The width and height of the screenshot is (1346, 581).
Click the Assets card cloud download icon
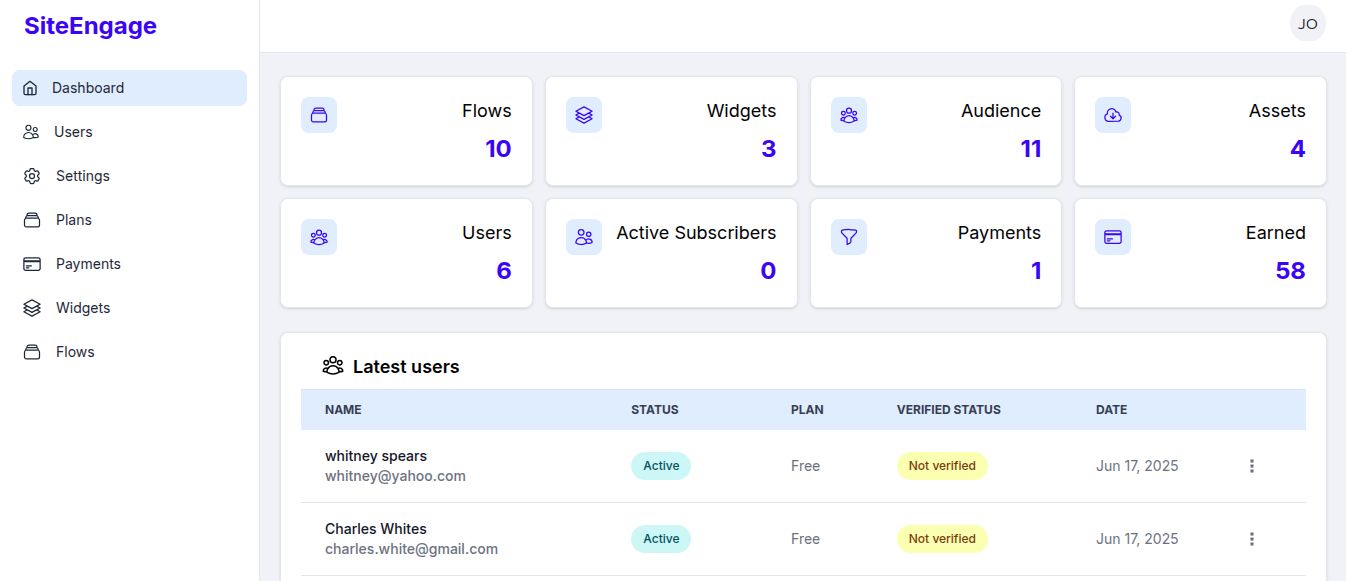coord(1113,115)
